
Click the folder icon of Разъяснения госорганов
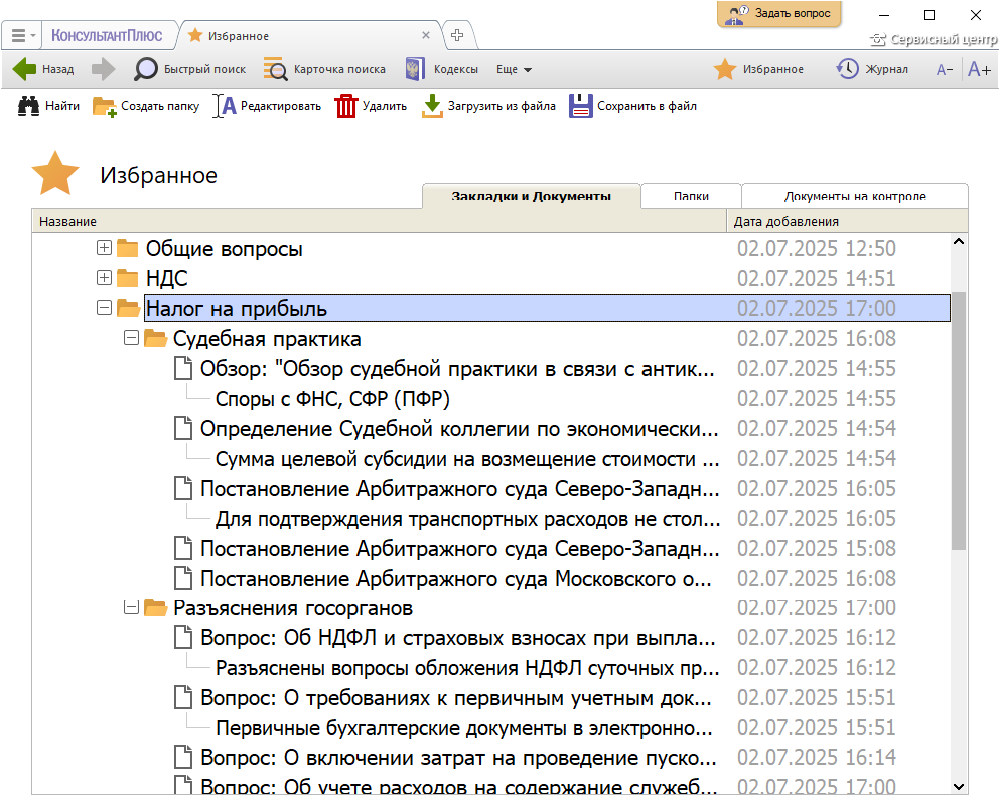point(156,607)
